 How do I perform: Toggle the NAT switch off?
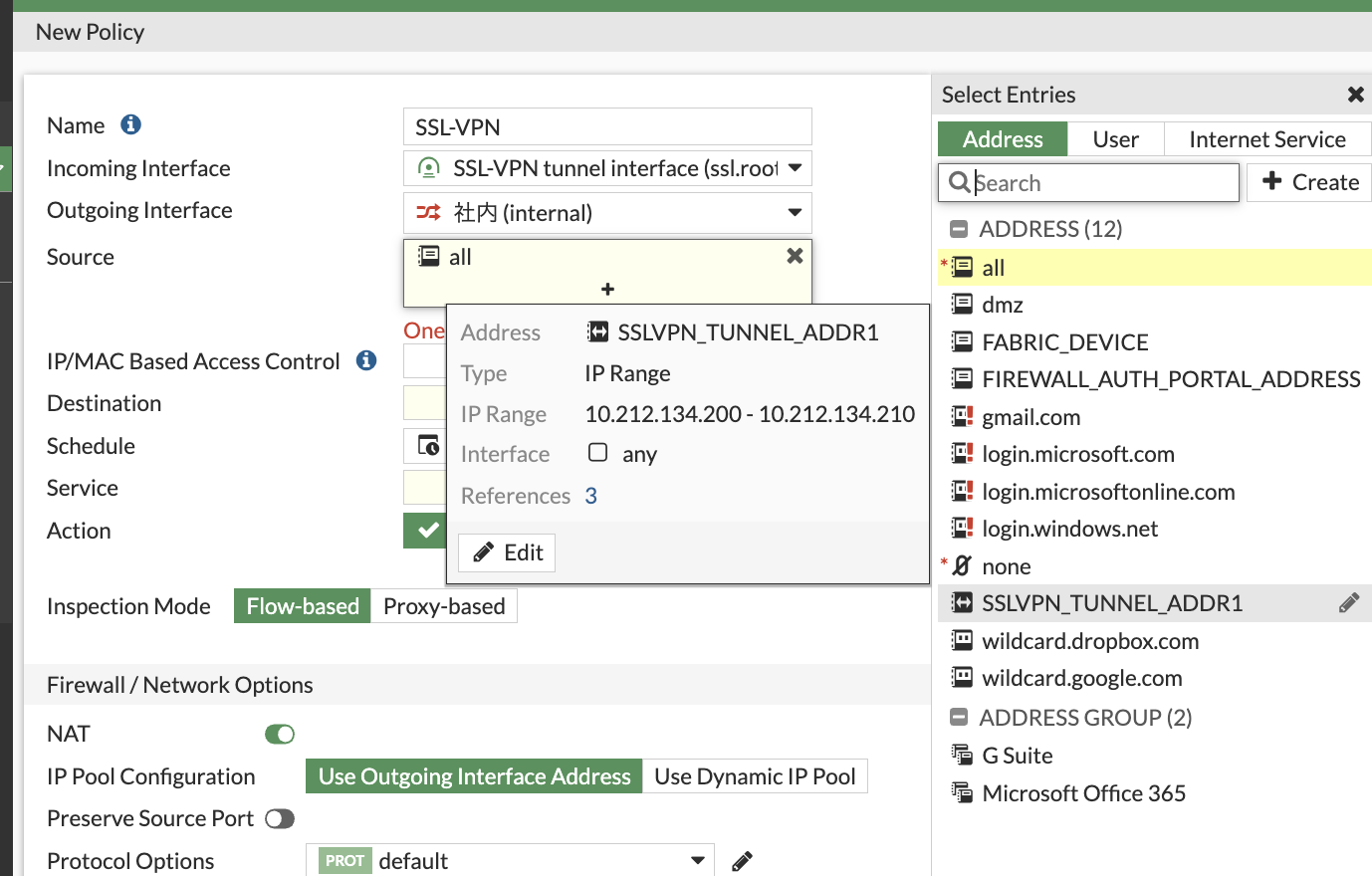(280, 734)
